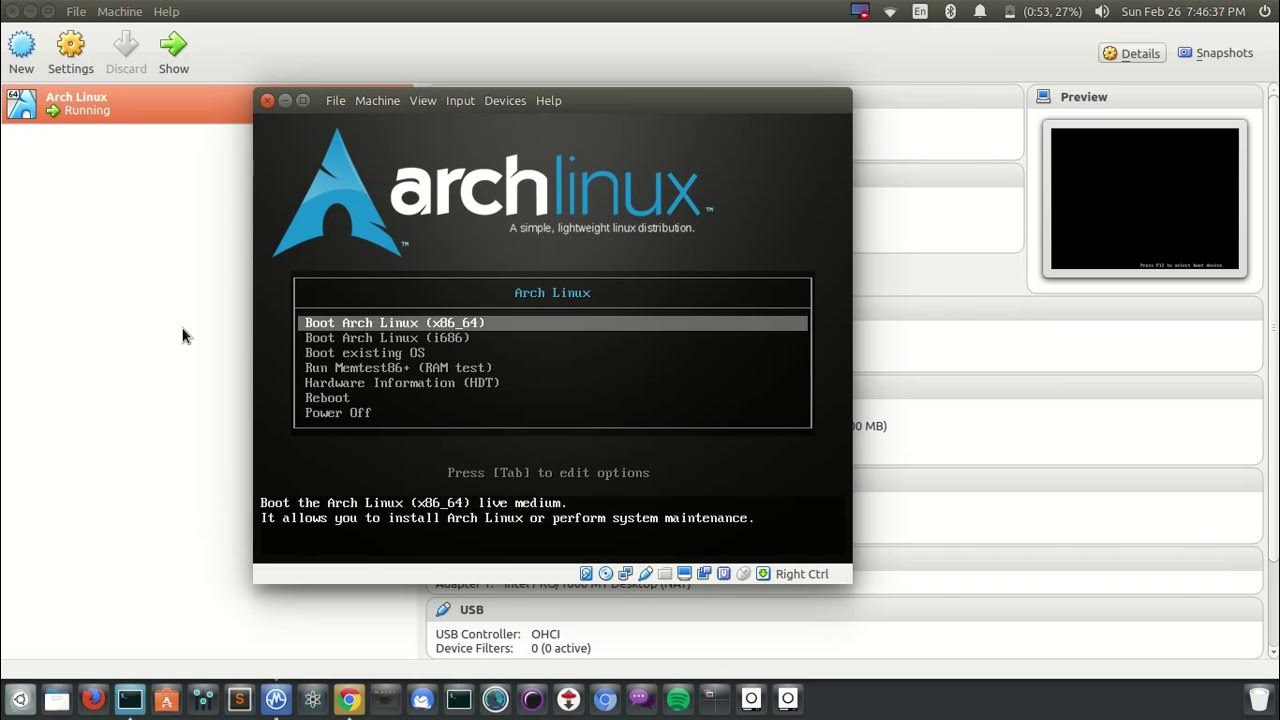Select Boot Arch Linux (i686) entry
The image size is (1280, 720).
[387, 338]
